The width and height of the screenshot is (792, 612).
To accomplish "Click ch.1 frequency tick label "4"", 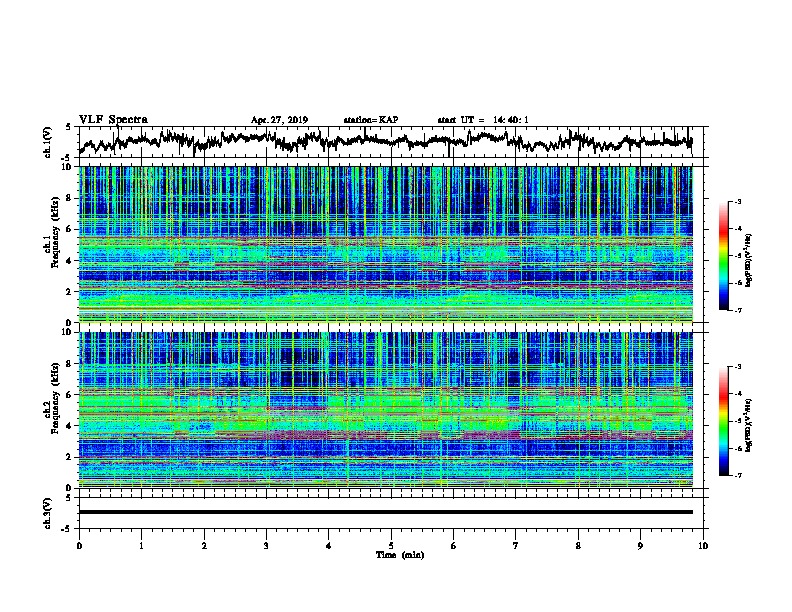I will pos(68,261).
